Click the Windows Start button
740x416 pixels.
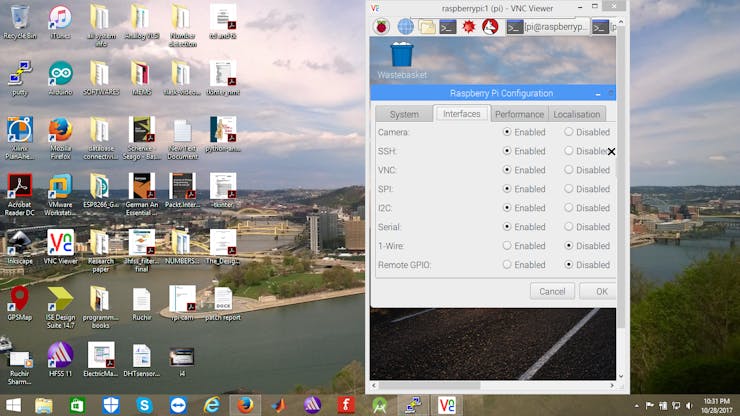[x=13, y=405]
